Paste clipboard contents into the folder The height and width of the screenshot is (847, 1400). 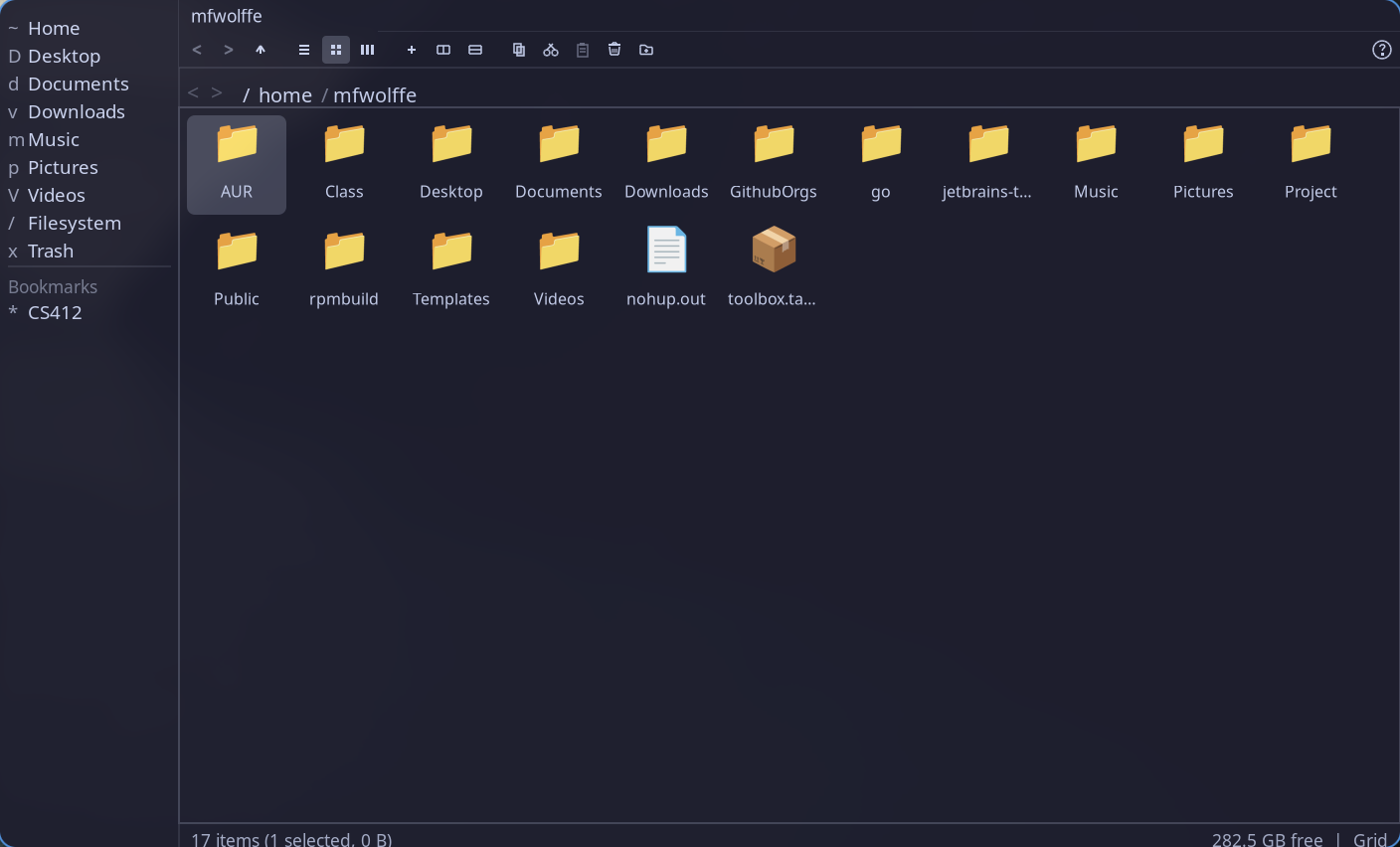tap(582, 49)
